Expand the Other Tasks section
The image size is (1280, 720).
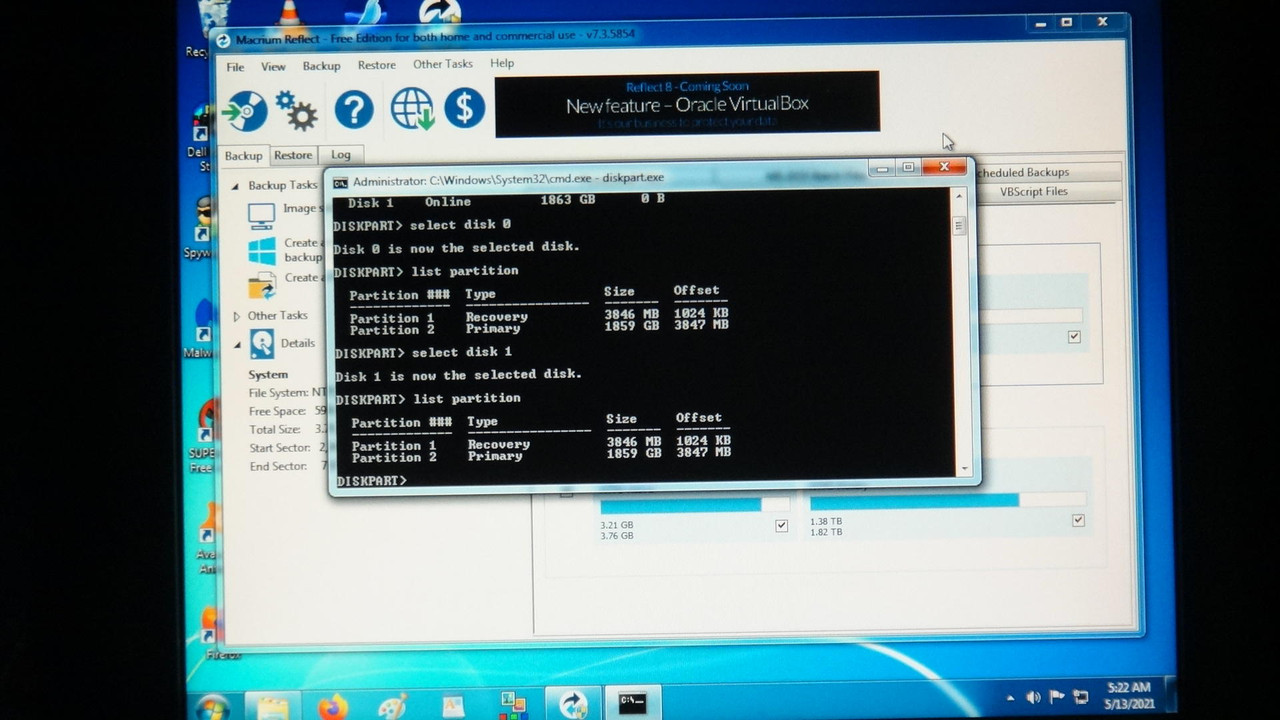pyautogui.click(x=237, y=316)
